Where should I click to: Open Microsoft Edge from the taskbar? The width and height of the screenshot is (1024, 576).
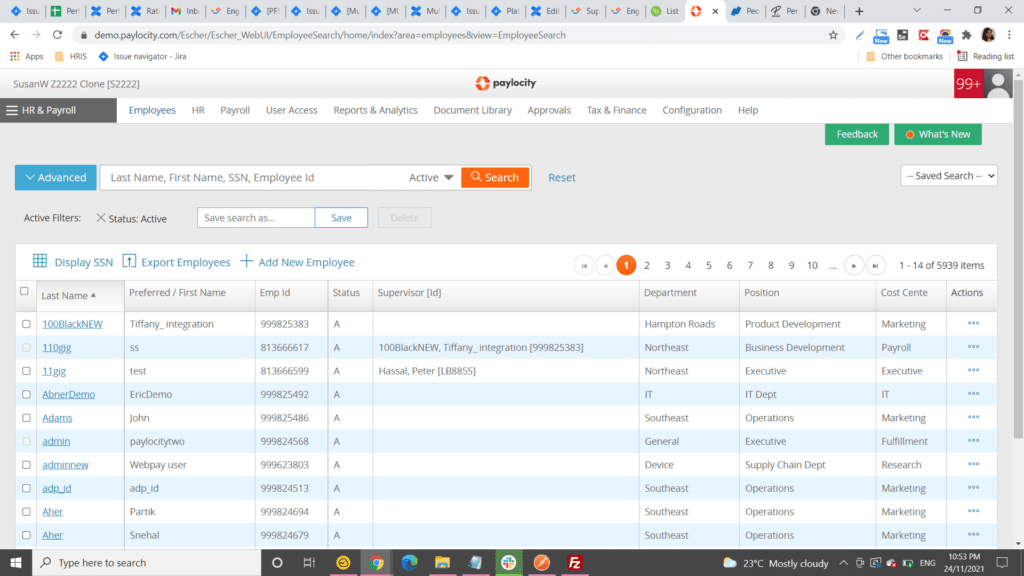coord(409,562)
